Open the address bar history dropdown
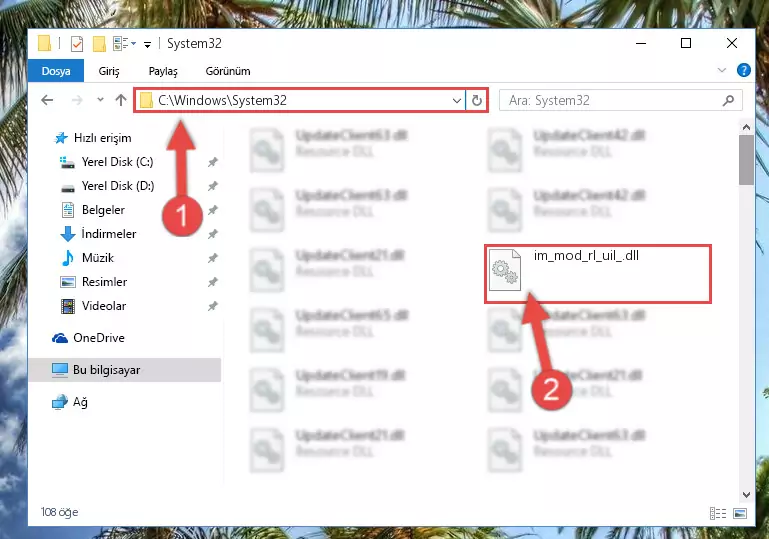 pos(457,101)
